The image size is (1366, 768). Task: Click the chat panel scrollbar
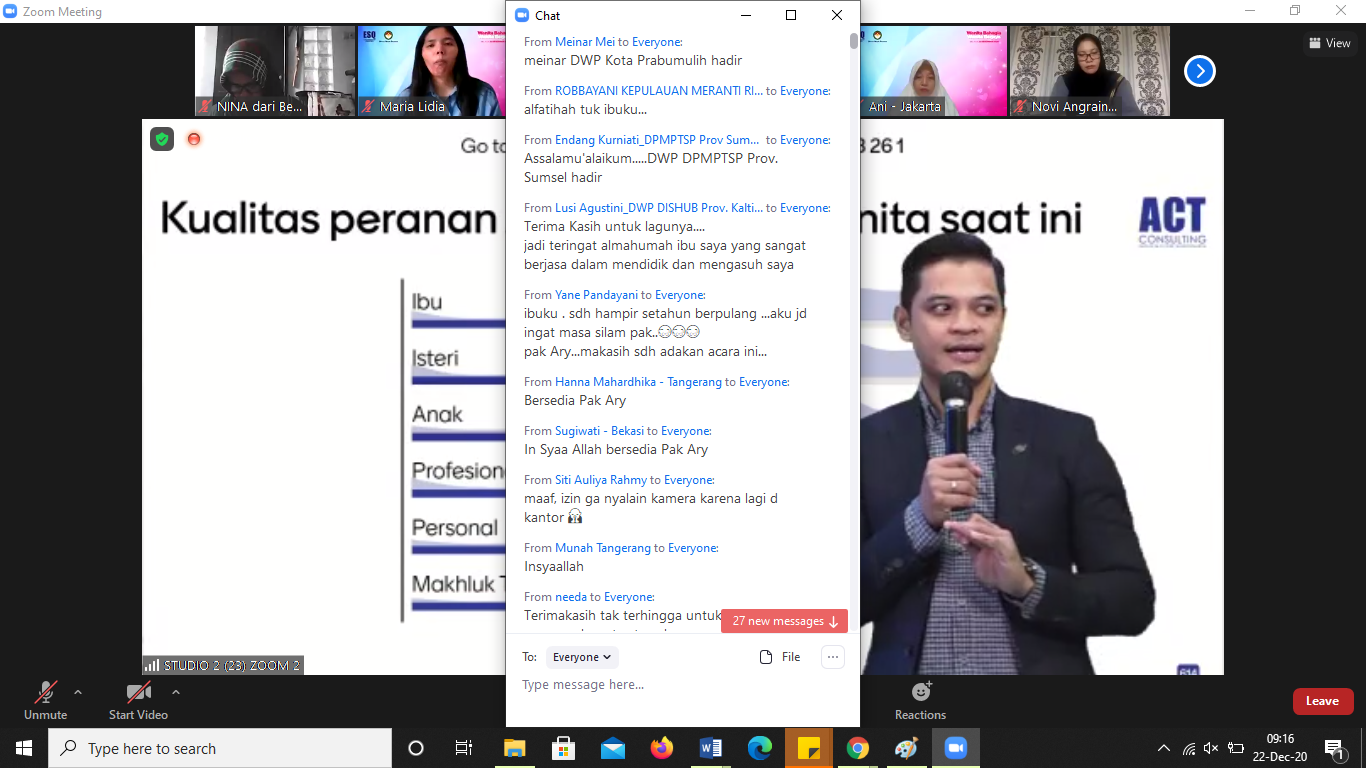pyautogui.click(x=854, y=300)
